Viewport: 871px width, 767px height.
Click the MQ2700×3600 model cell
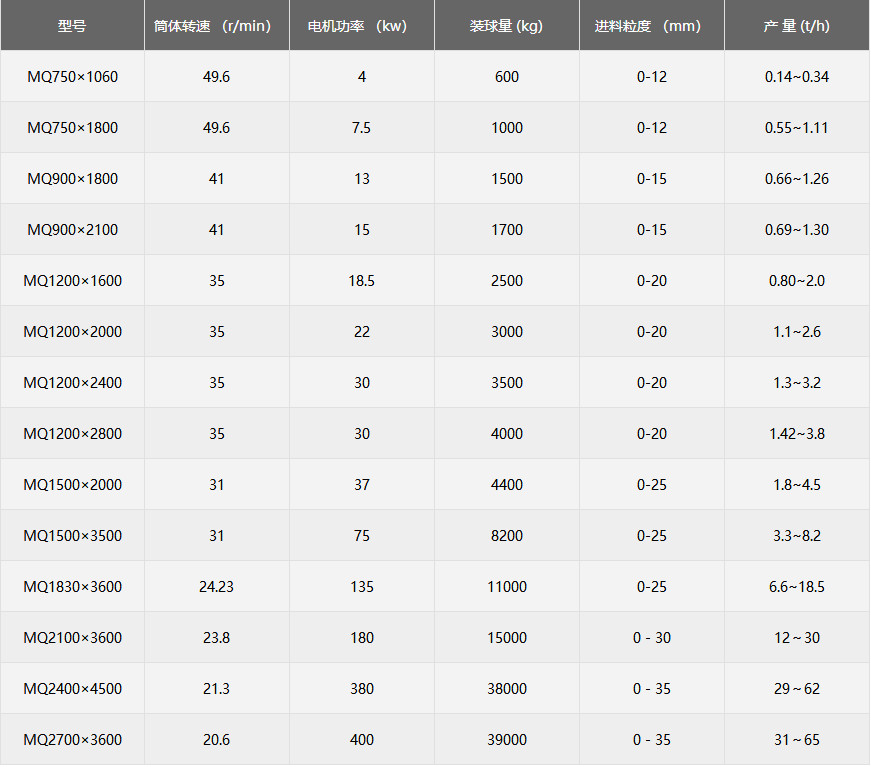(x=72, y=740)
